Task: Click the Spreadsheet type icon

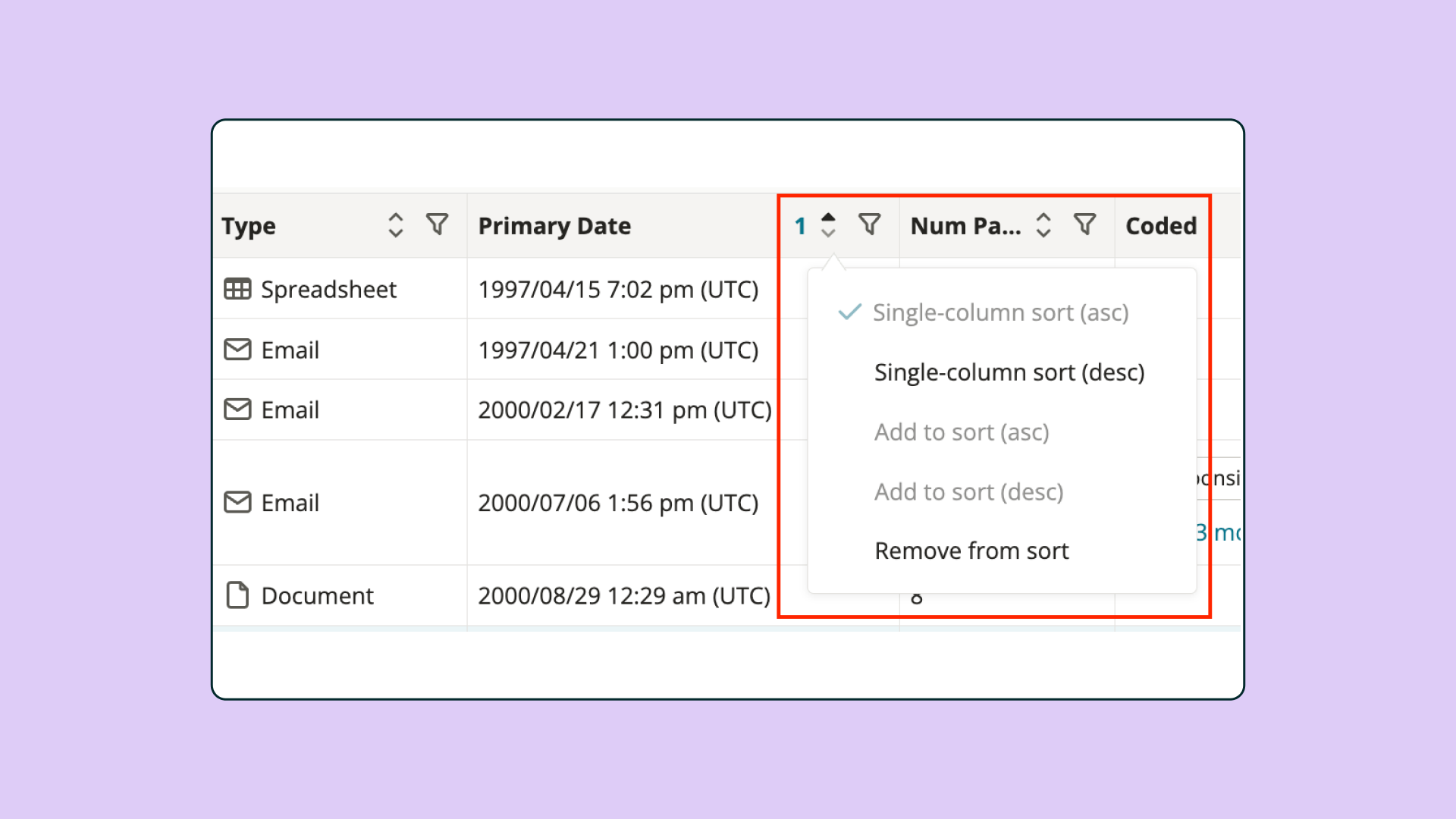Action: (x=237, y=289)
